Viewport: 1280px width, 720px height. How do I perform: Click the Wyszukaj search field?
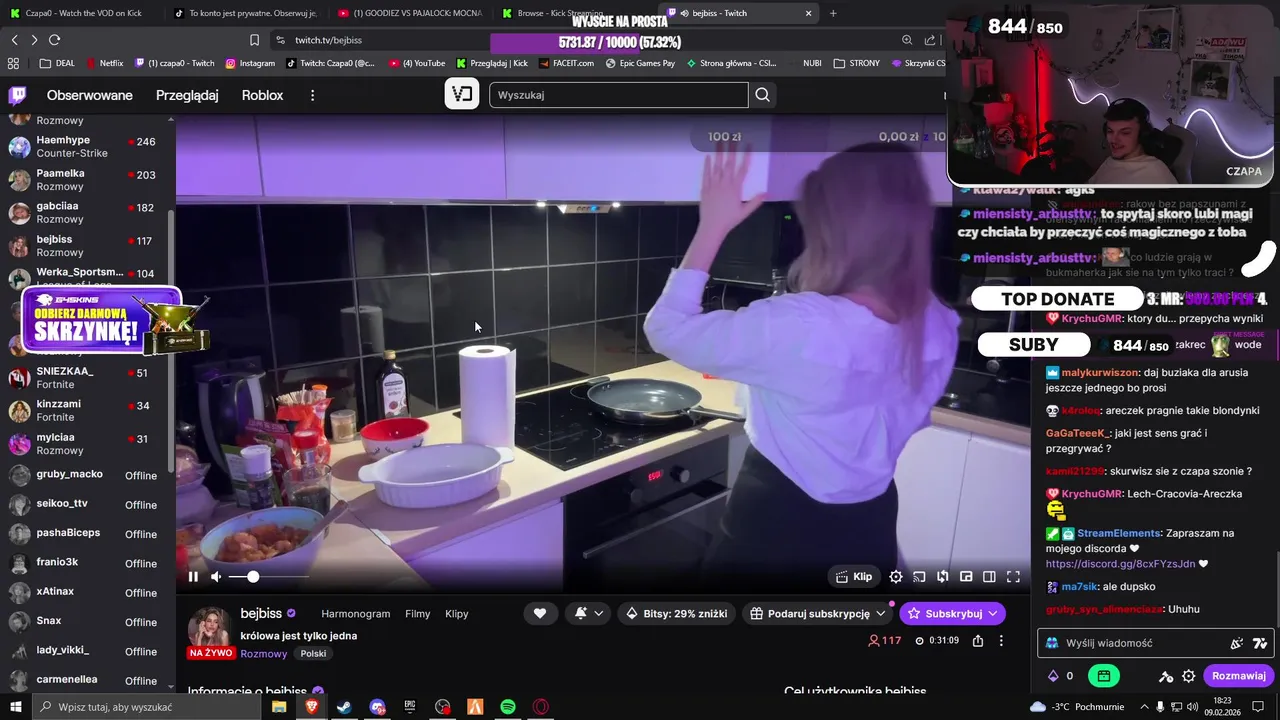tap(618, 95)
